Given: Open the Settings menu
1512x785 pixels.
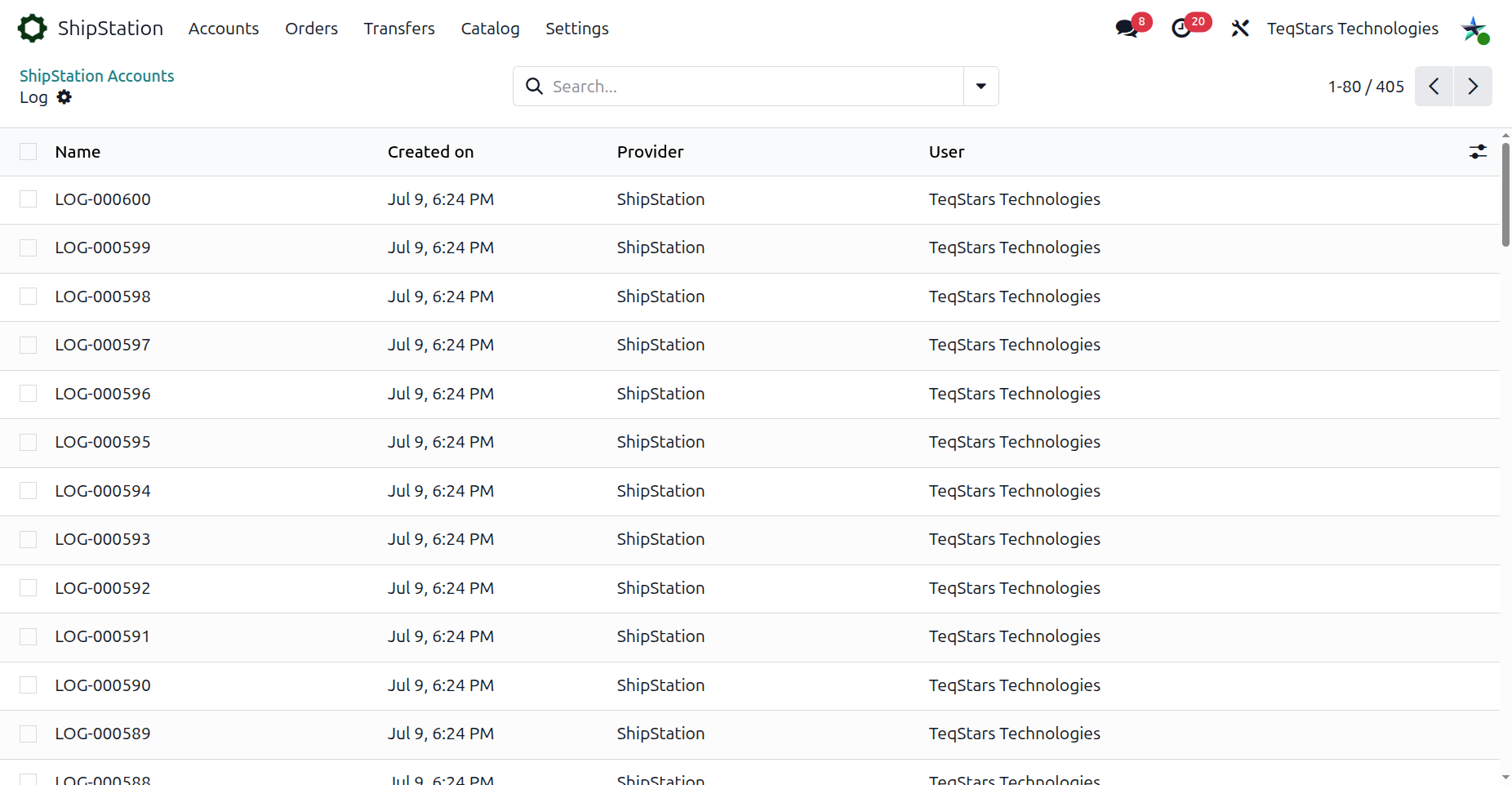Looking at the screenshot, I should pyautogui.click(x=577, y=29).
